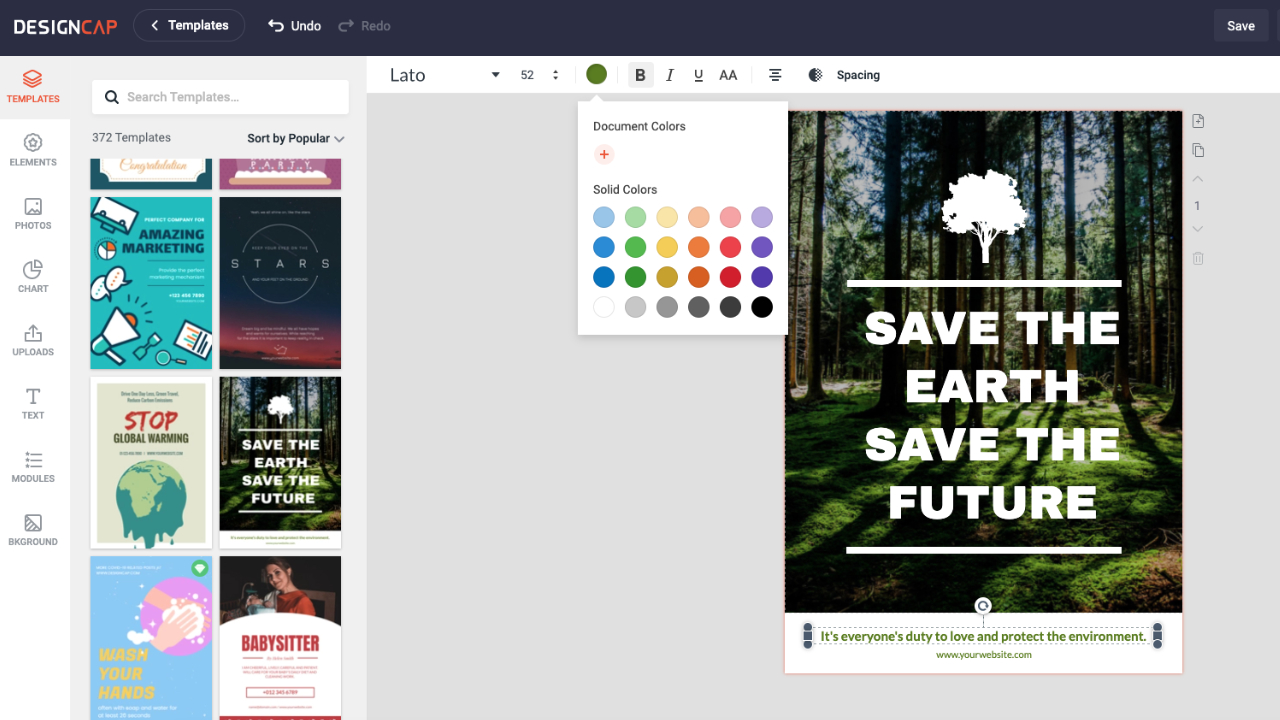Open the Chart sidebar tab
Screen dimensions: 1280x720
tap(33, 276)
